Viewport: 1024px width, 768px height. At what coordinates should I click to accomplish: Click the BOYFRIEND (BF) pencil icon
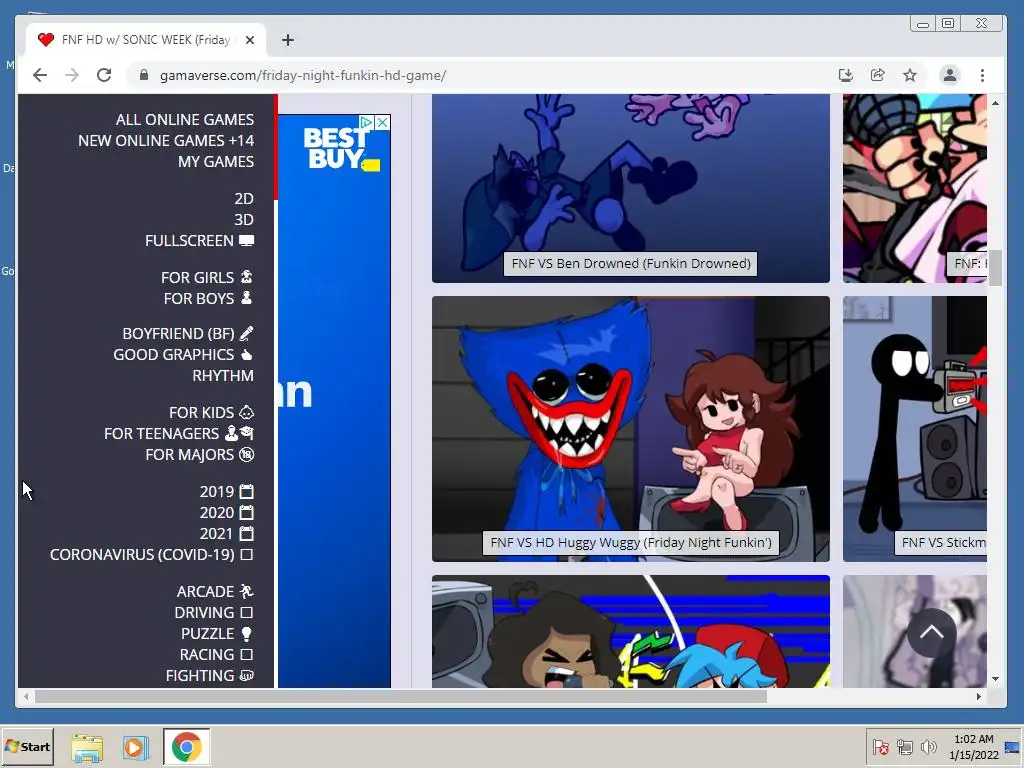tap(246, 333)
